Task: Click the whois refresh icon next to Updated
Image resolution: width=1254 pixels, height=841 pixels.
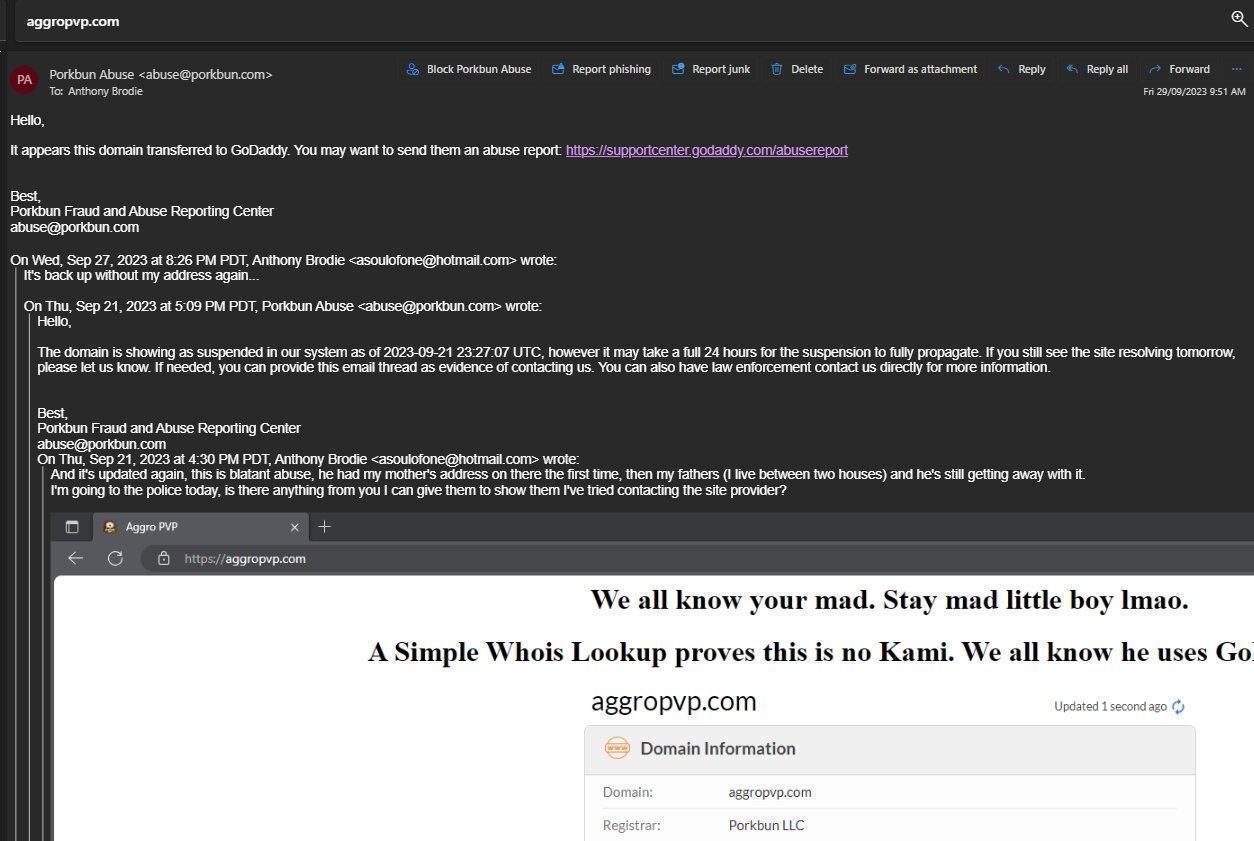Action: [x=1178, y=707]
